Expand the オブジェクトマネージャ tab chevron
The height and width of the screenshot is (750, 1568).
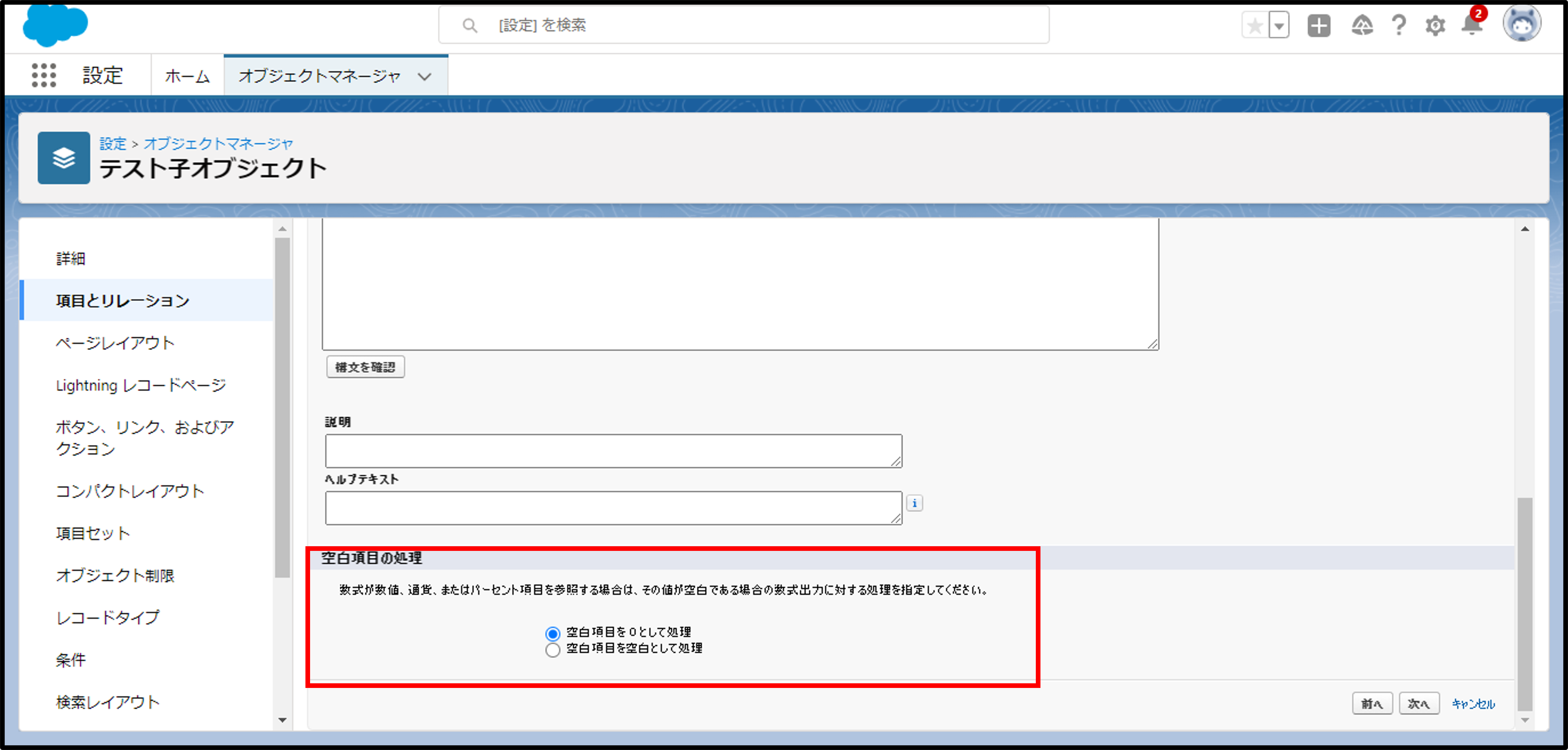[424, 77]
